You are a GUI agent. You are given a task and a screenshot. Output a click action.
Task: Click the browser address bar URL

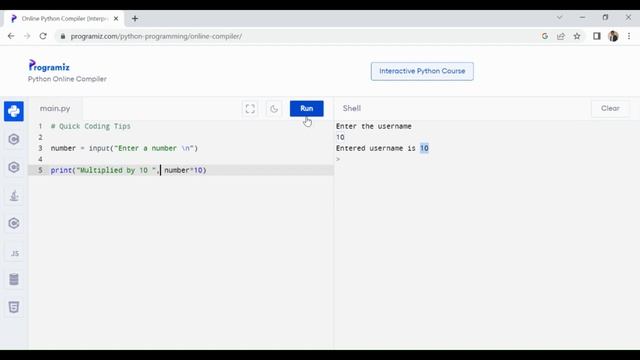[156, 36]
